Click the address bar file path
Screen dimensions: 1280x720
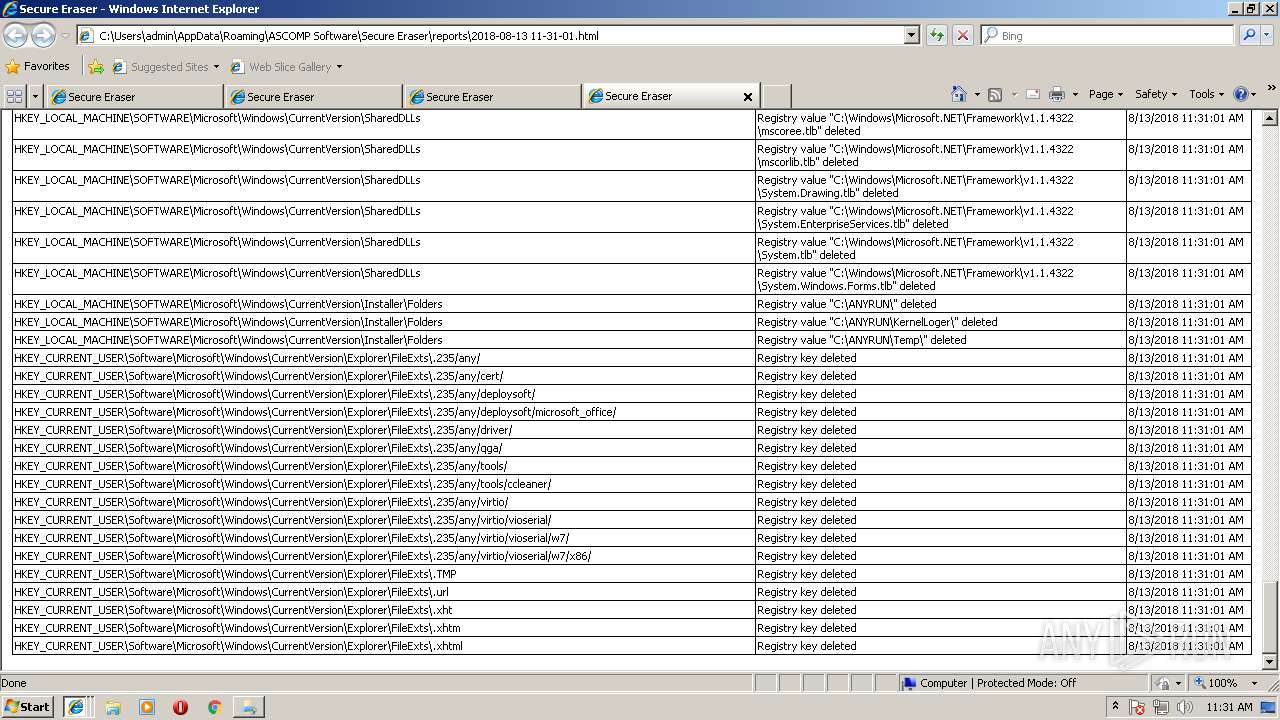coord(349,36)
